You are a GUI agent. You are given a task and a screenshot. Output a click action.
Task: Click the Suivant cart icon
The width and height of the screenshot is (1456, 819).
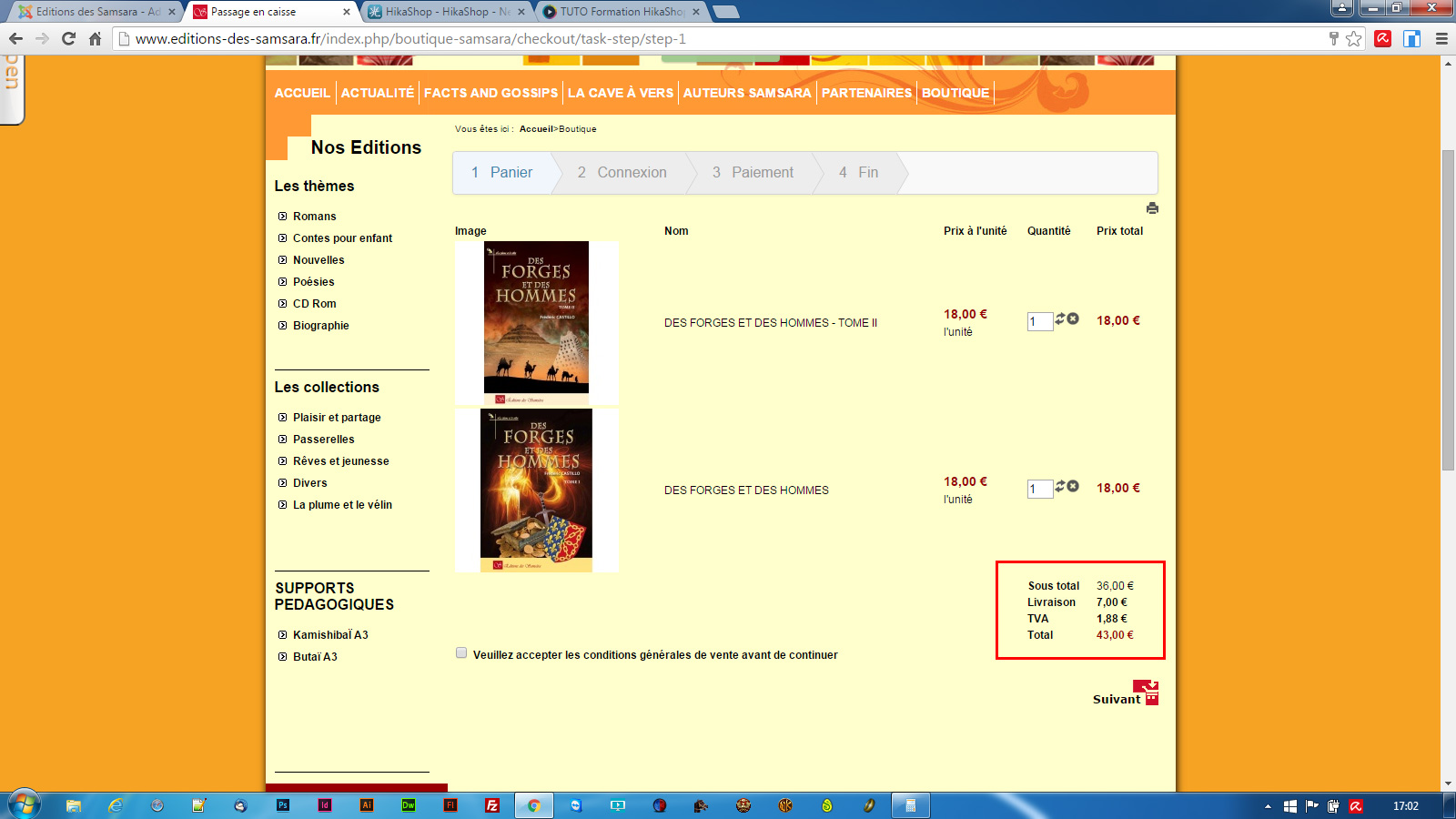pyautogui.click(x=1146, y=692)
